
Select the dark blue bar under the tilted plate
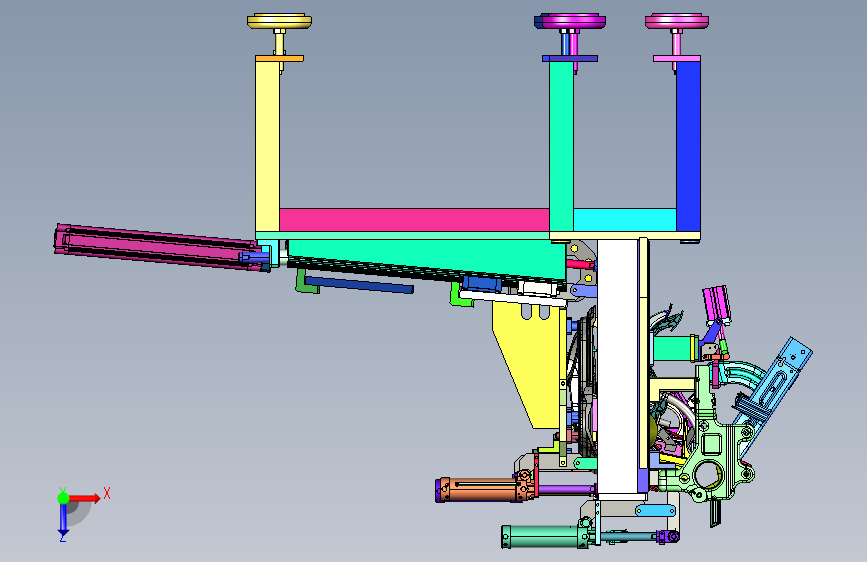[358, 285]
